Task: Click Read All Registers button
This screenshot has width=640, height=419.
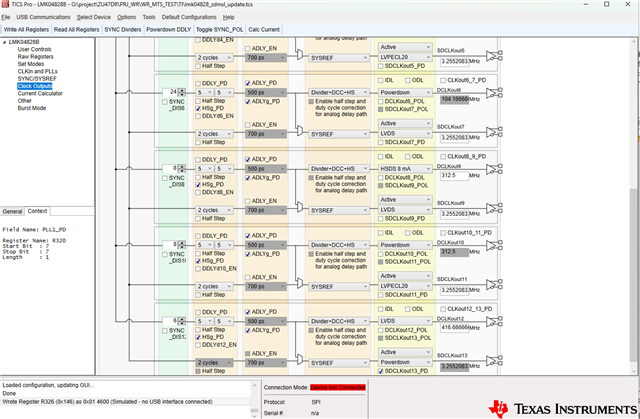Action: [x=77, y=29]
